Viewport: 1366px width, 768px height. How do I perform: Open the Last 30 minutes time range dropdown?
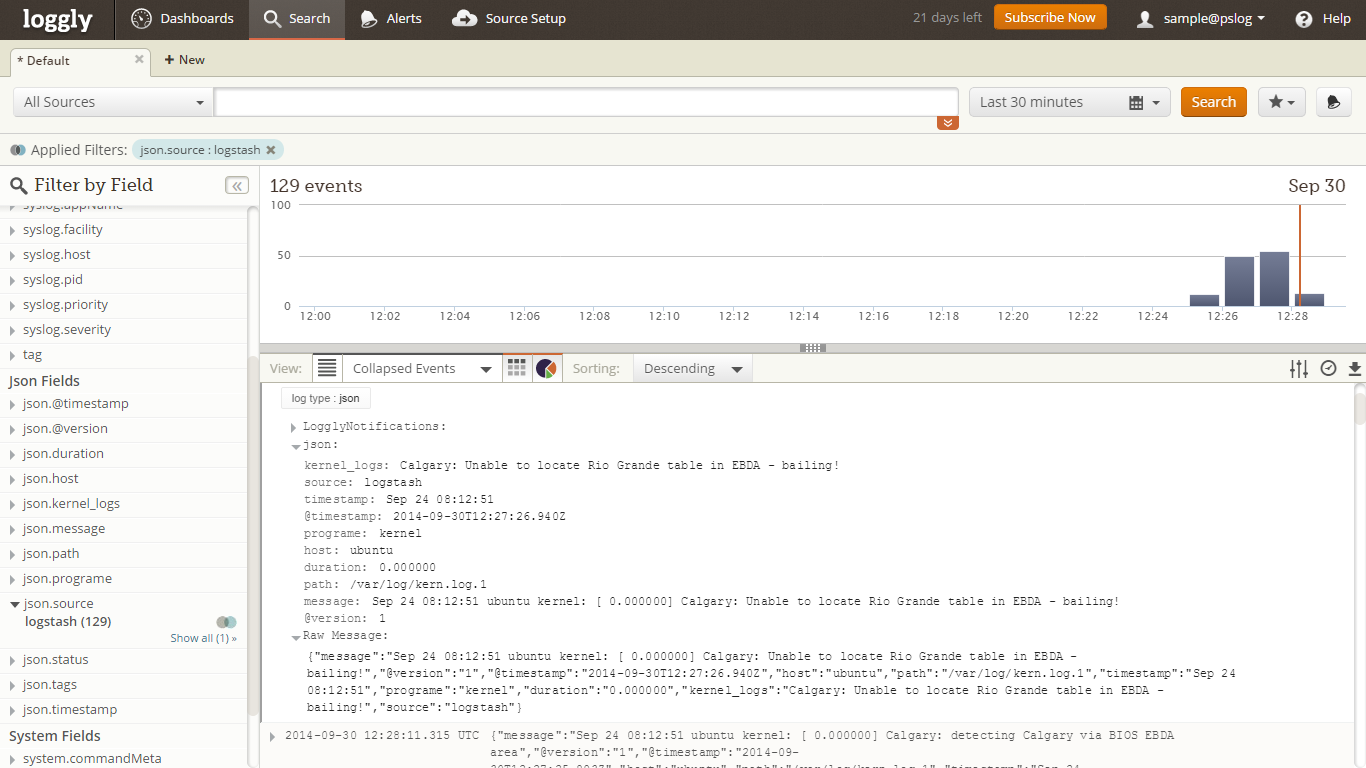point(1069,102)
